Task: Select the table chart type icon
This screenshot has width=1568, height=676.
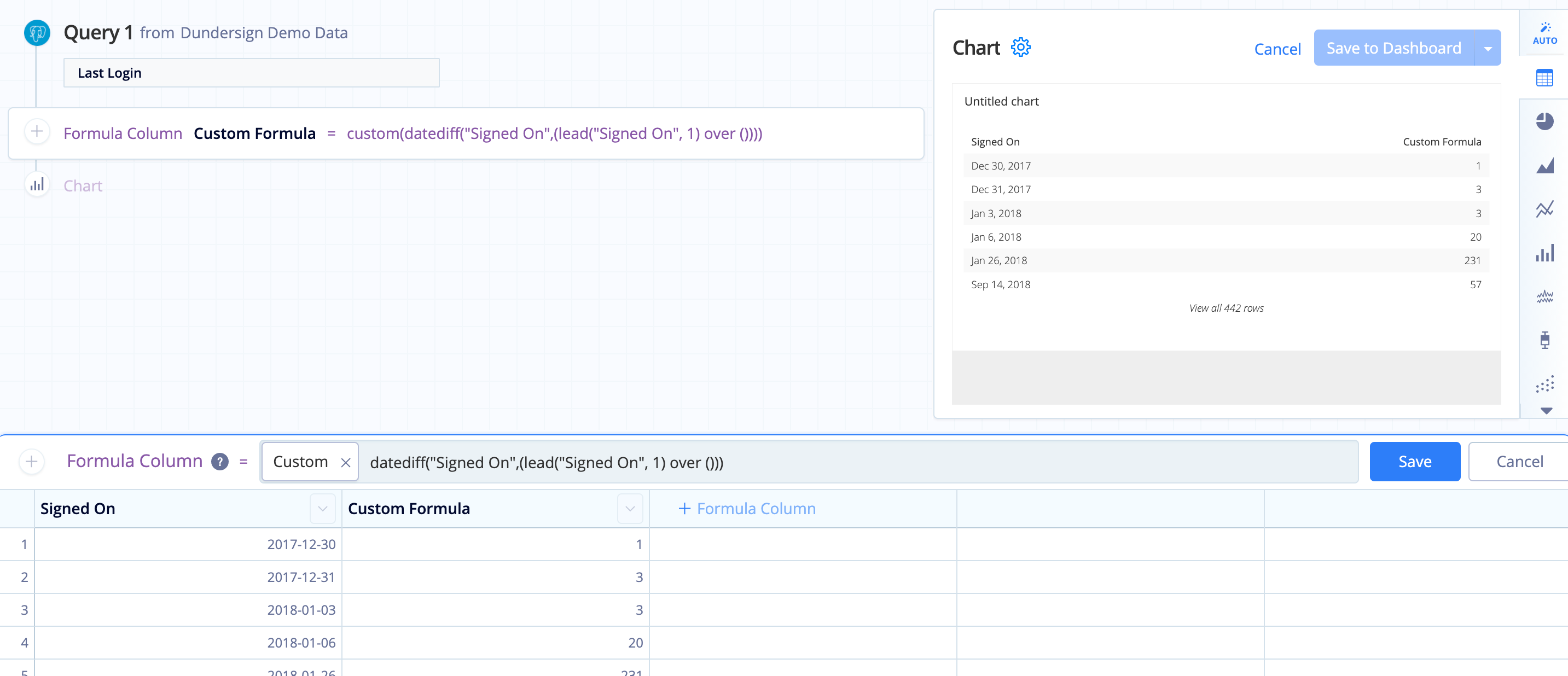Action: [x=1544, y=78]
